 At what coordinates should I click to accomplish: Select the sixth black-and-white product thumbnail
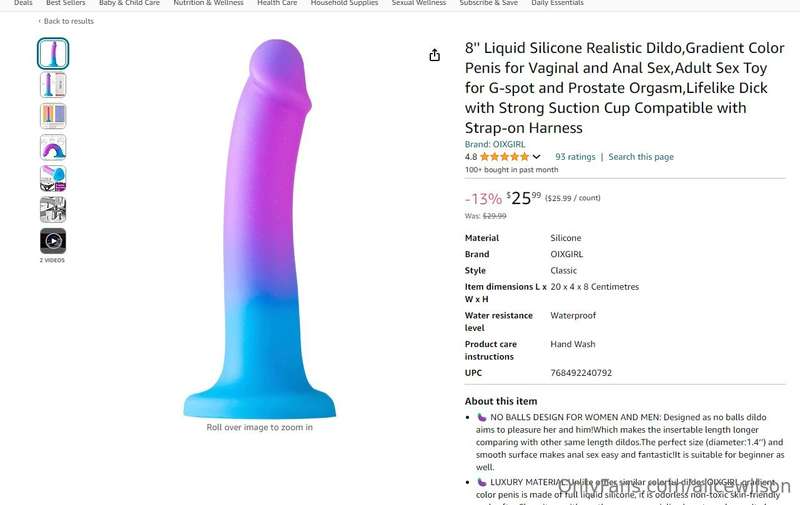click(53, 210)
